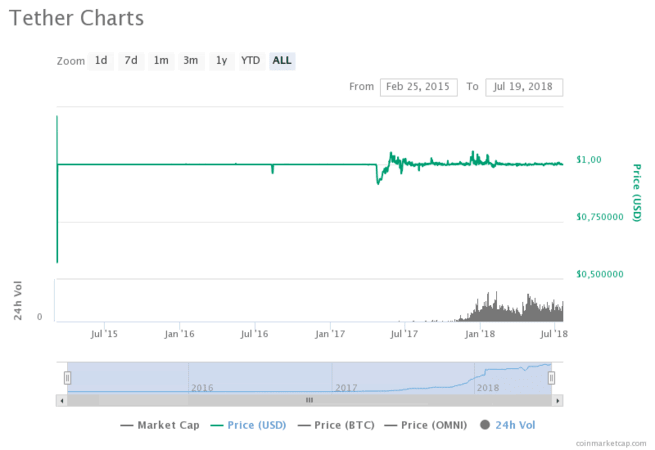This screenshot has height=450, width=655.
Task: Select the ALL zoom range
Action: coord(282,60)
